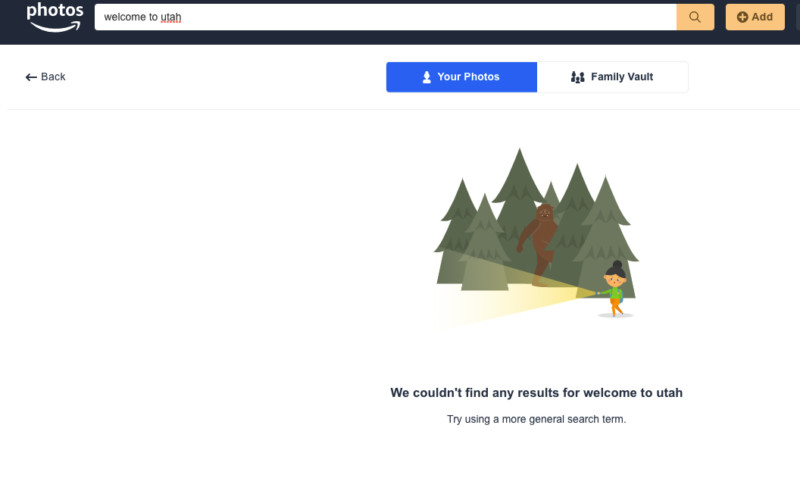800x500 pixels.
Task: Click the 'welcome to' text in the search bar
Action: [131, 17]
